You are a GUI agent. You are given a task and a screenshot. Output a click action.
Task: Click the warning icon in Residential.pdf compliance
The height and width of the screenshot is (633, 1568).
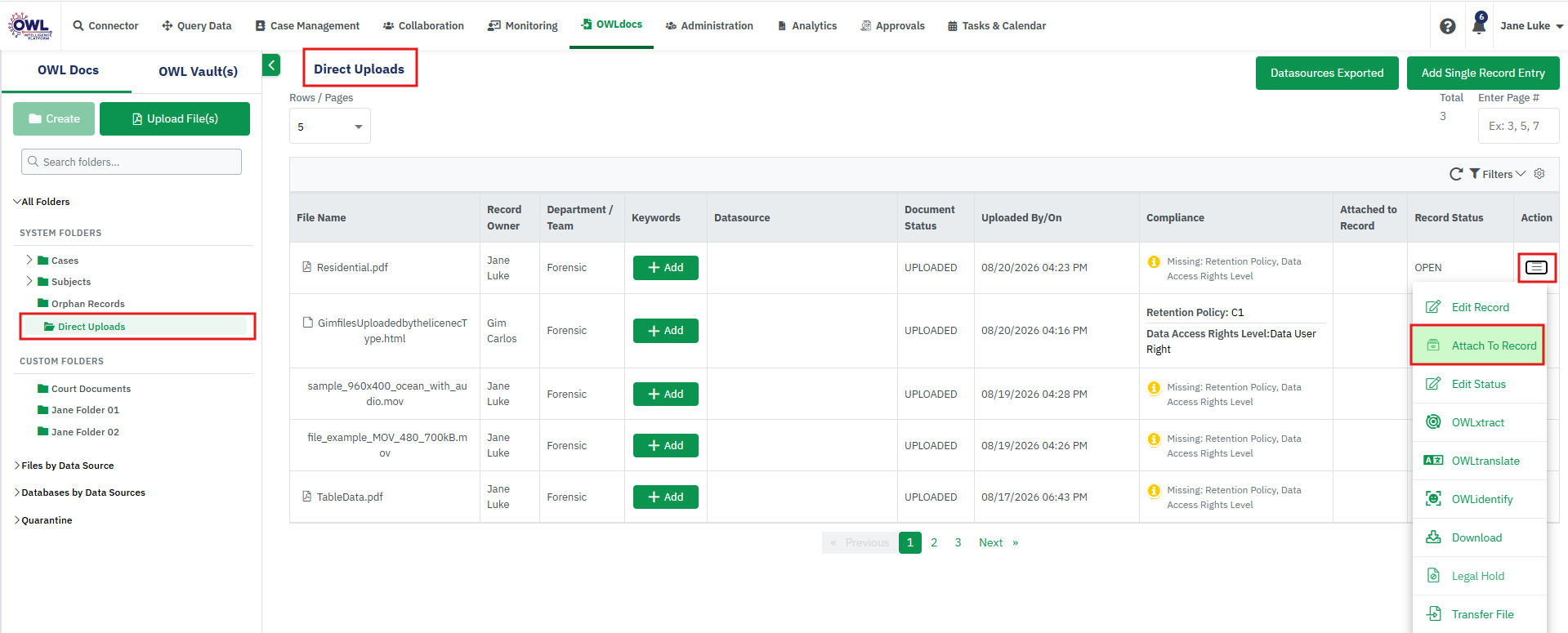pos(1154,262)
